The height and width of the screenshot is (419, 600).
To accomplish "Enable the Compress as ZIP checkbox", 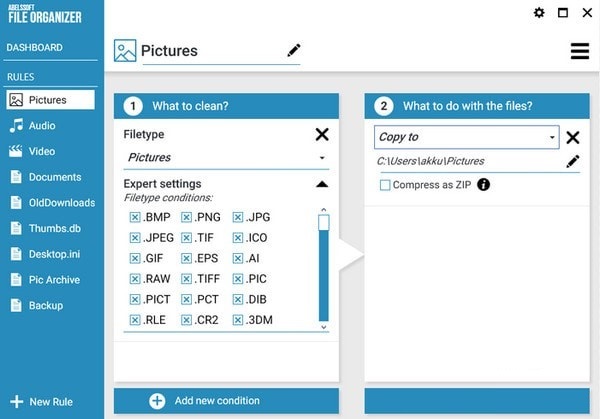I will [x=385, y=185].
